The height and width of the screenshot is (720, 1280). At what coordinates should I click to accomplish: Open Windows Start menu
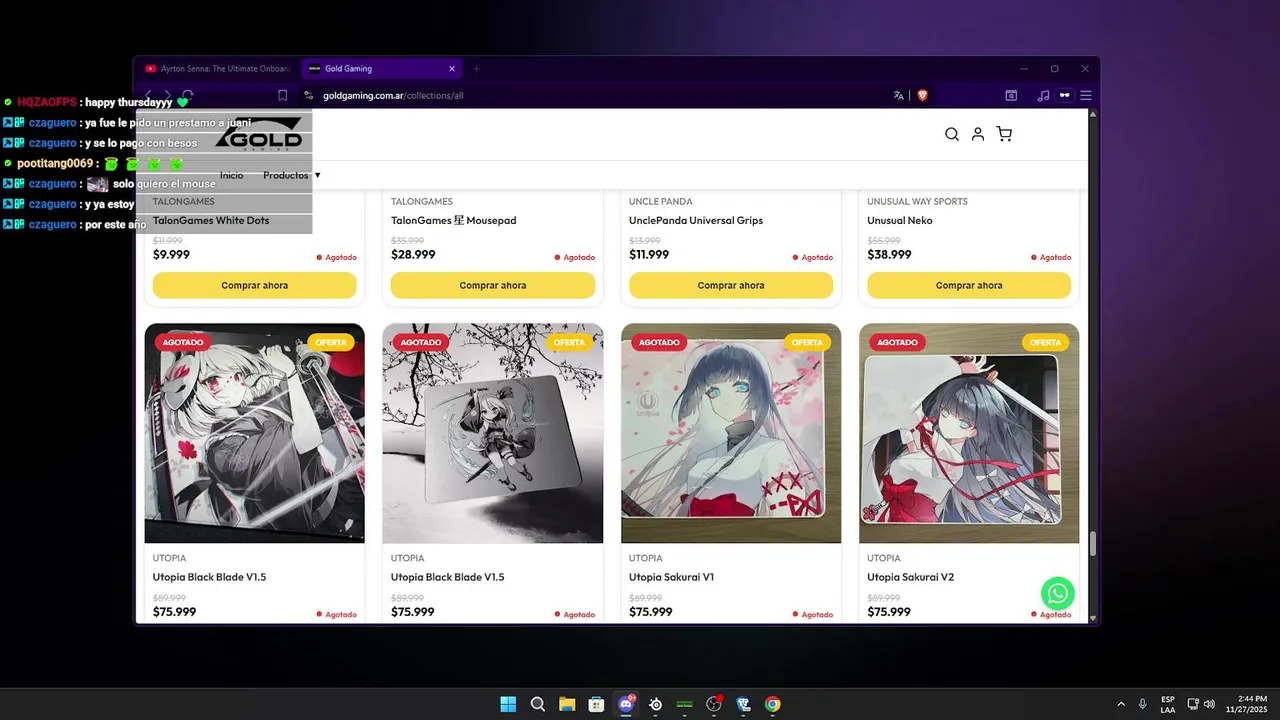508,704
